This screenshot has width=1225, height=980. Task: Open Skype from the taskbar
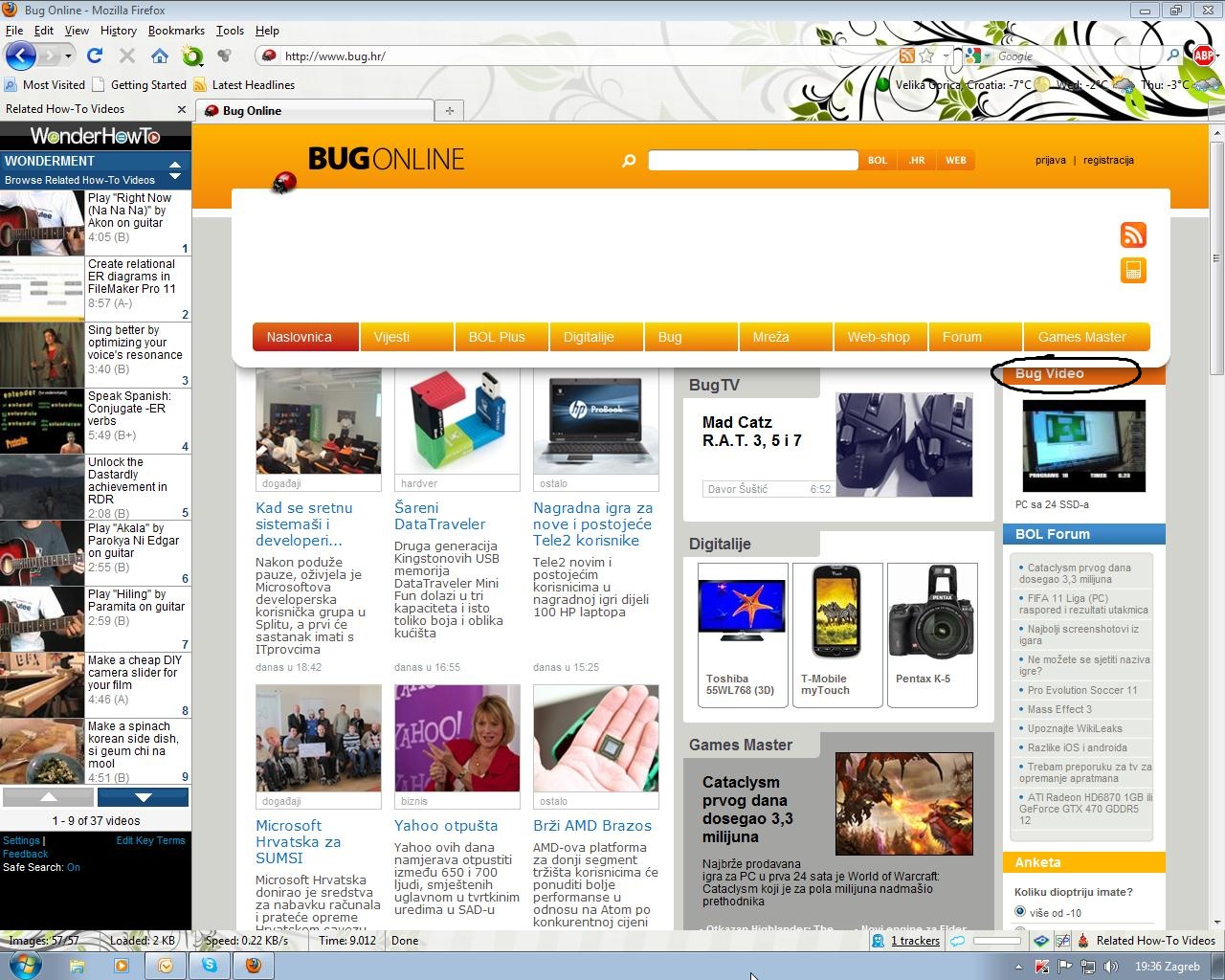(x=209, y=965)
